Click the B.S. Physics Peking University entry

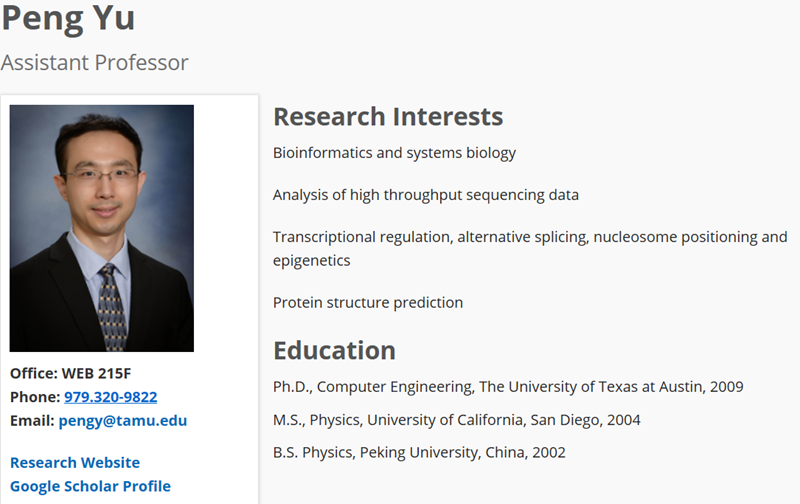(419, 452)
